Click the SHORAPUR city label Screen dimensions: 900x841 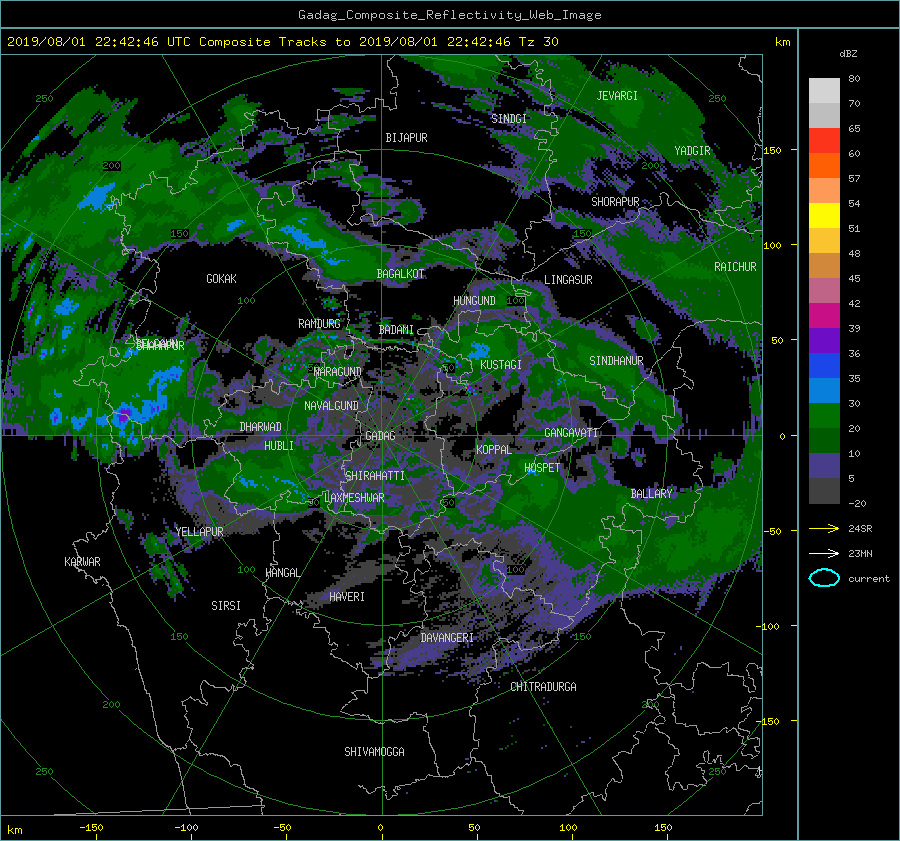coord(615,202)
